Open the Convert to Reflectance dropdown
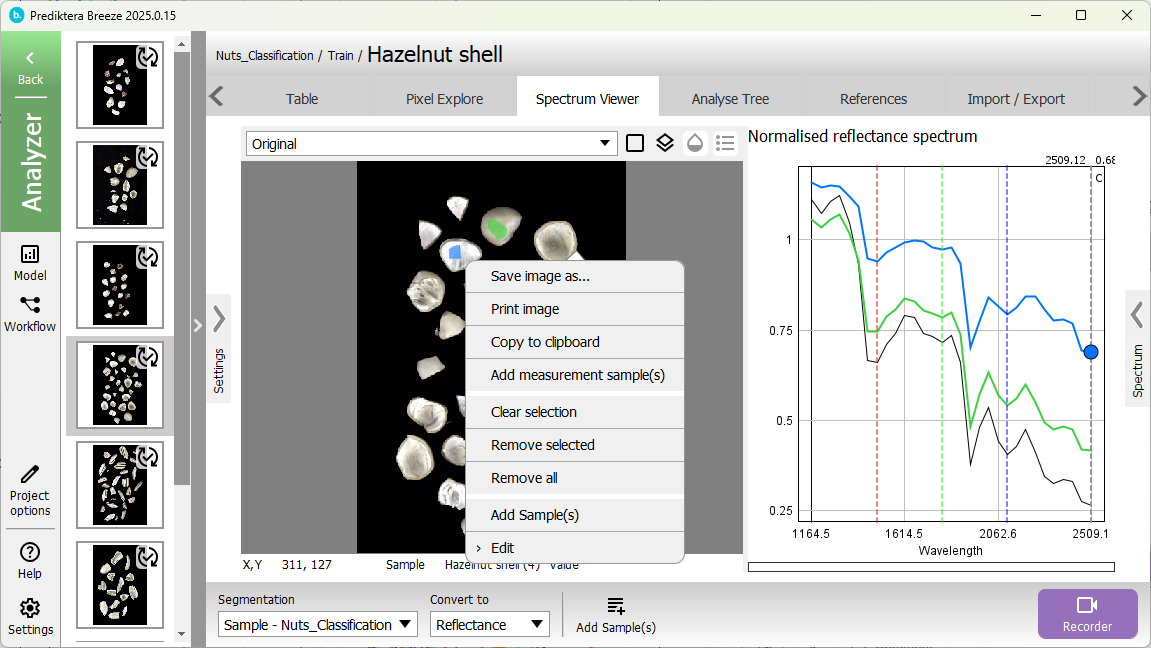1151x648 pixels. click(490, 625)
